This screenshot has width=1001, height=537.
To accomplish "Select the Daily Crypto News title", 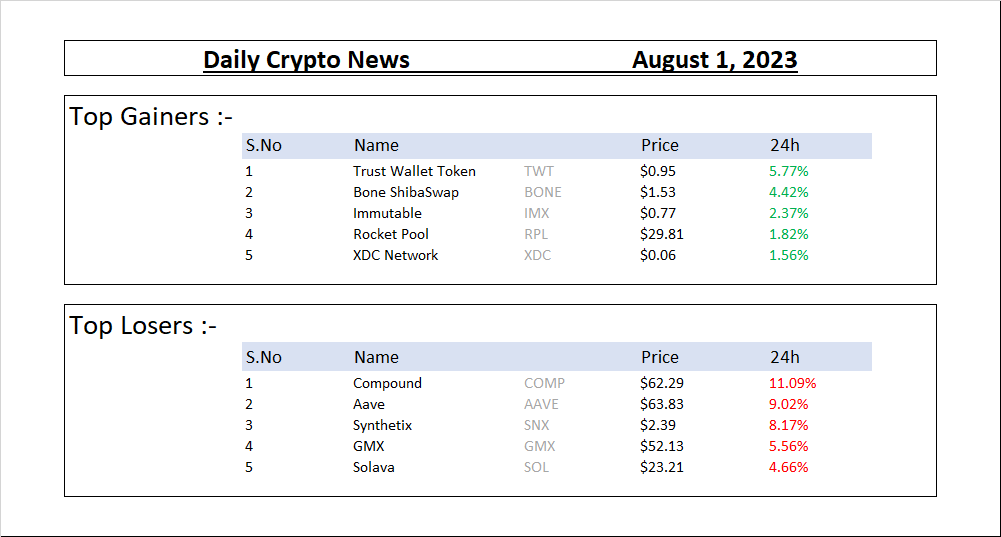I will 306,60.
